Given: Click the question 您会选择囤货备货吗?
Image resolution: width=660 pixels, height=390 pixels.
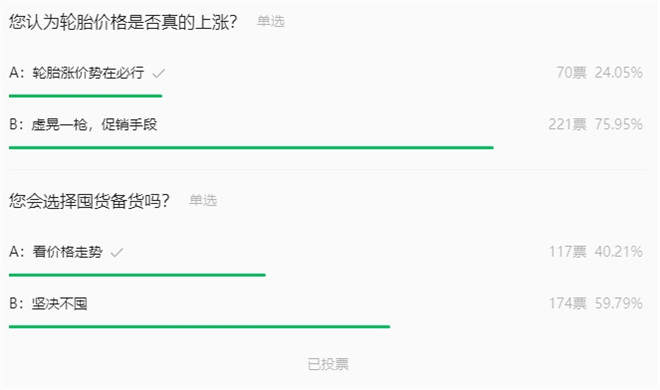Looking at the screenshot, I should coord(89,201).
